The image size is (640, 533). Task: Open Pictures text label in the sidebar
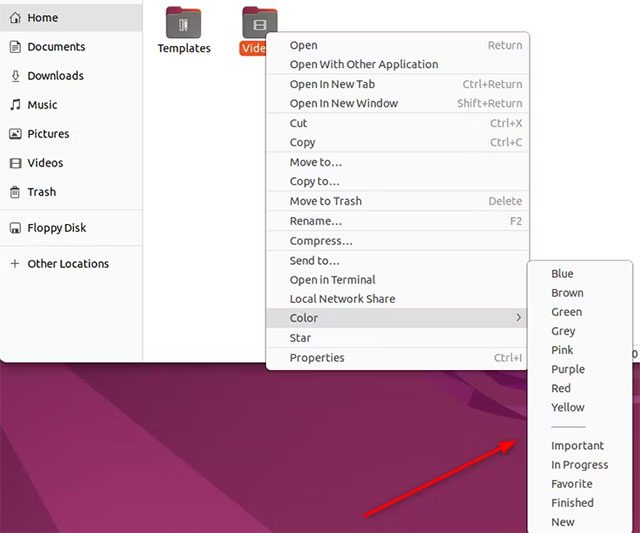click(x=48, y=134)
